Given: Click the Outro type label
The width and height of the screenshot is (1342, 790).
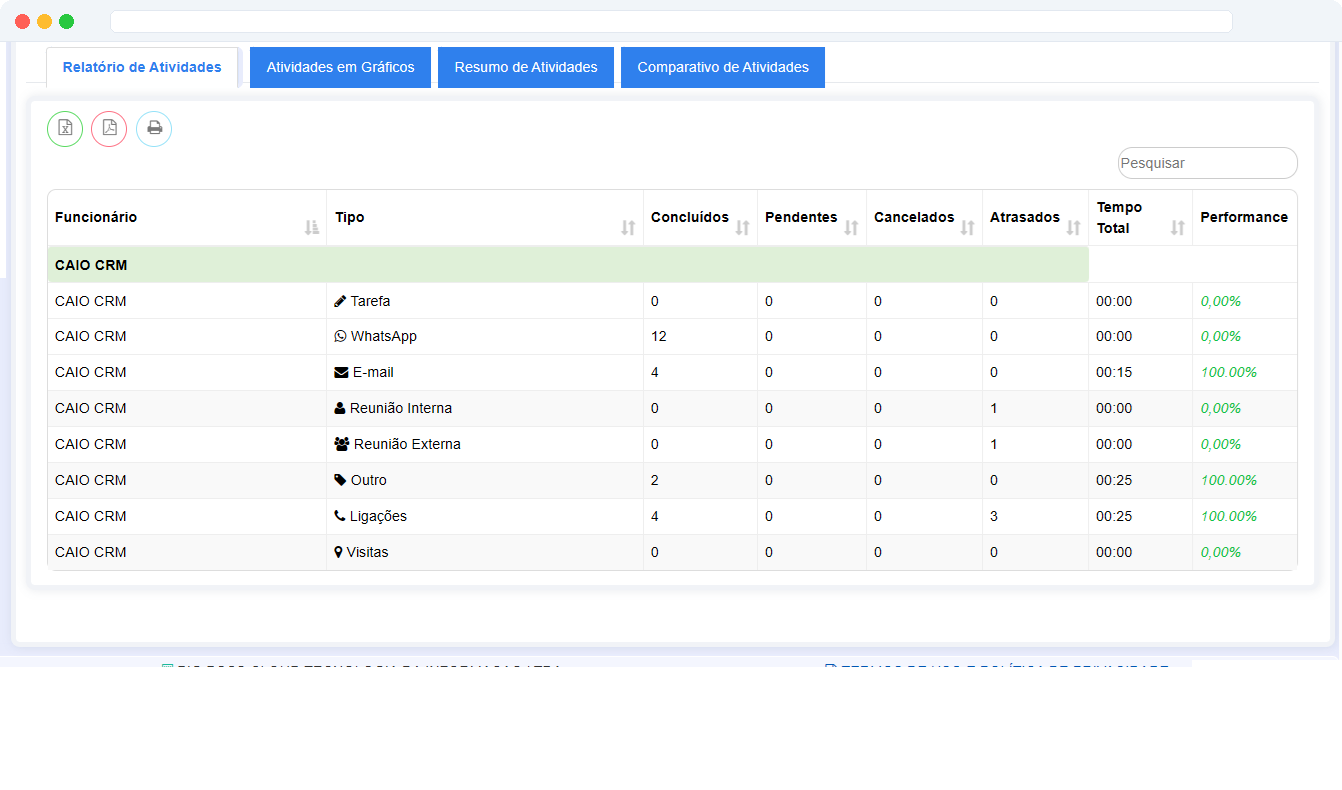Looking at the screenshot, I should pyautogui.click(x=369, y=481).
